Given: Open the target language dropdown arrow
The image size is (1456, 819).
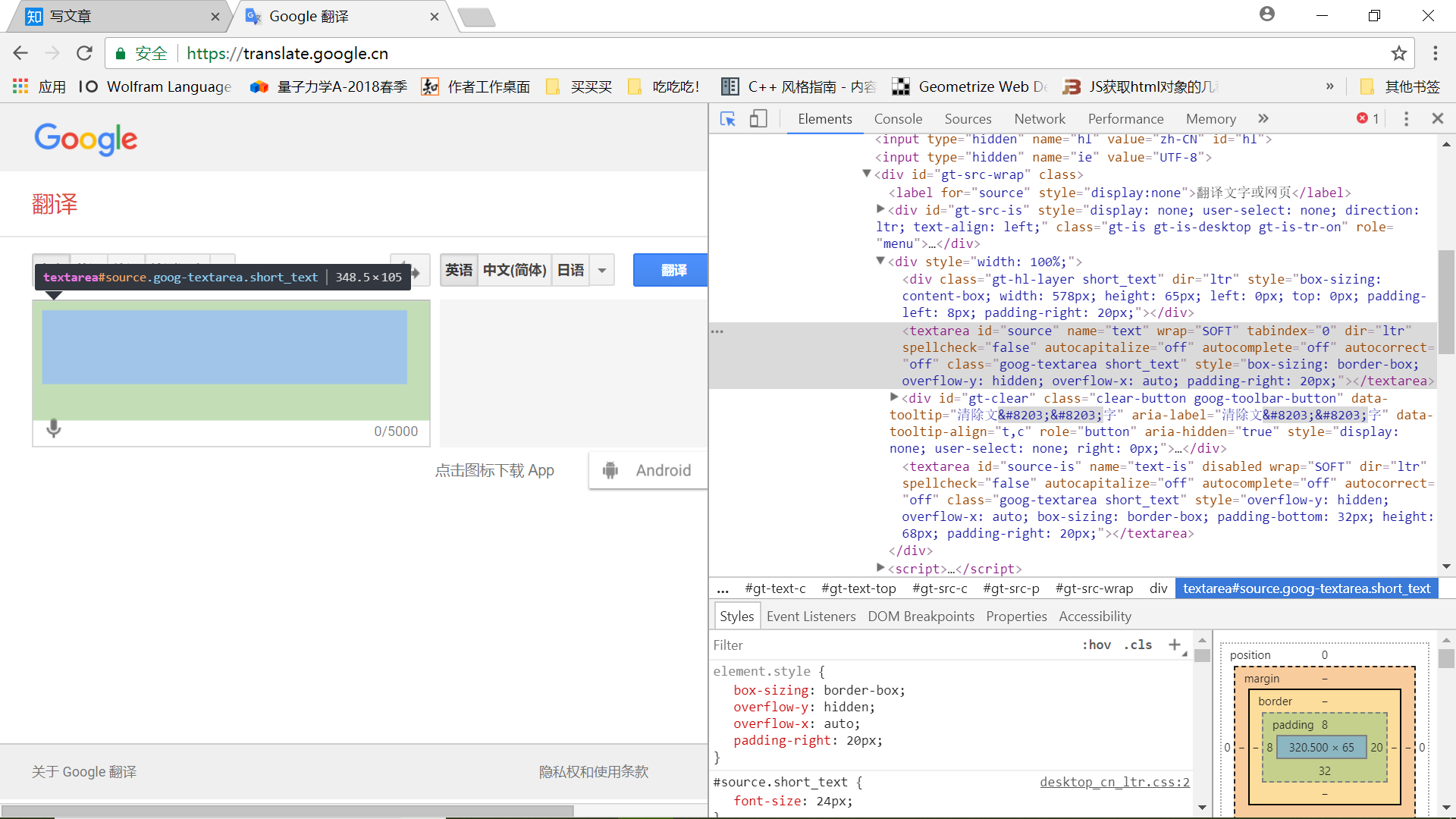Looking at the screenshot, I should click(602, 270).
